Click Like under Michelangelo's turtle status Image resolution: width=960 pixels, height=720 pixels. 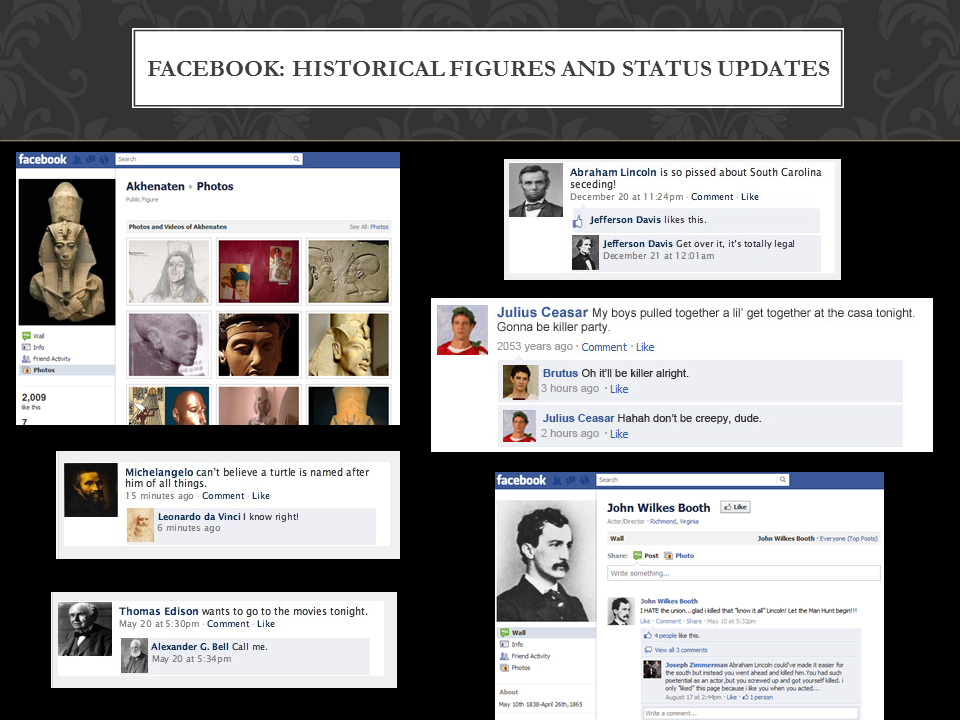(261, 496)
